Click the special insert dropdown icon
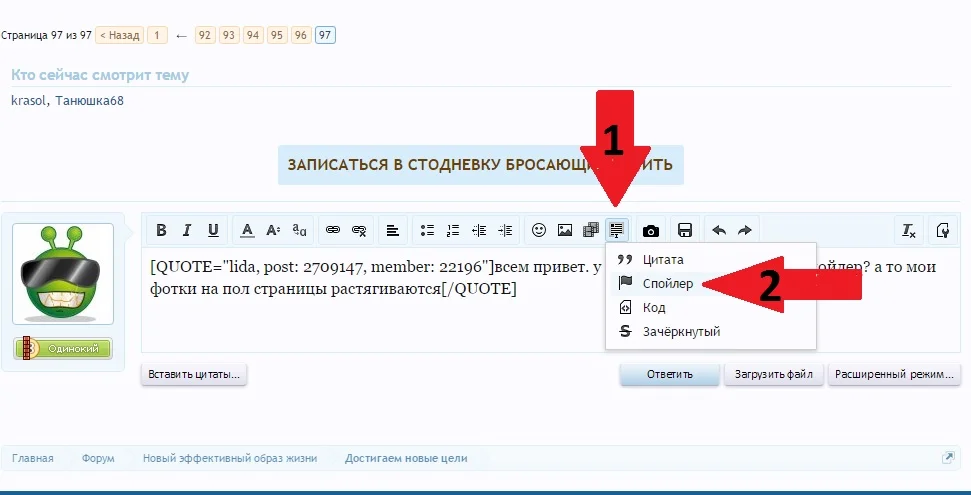The width and height of the screenshot is (971, 495). 616,230
